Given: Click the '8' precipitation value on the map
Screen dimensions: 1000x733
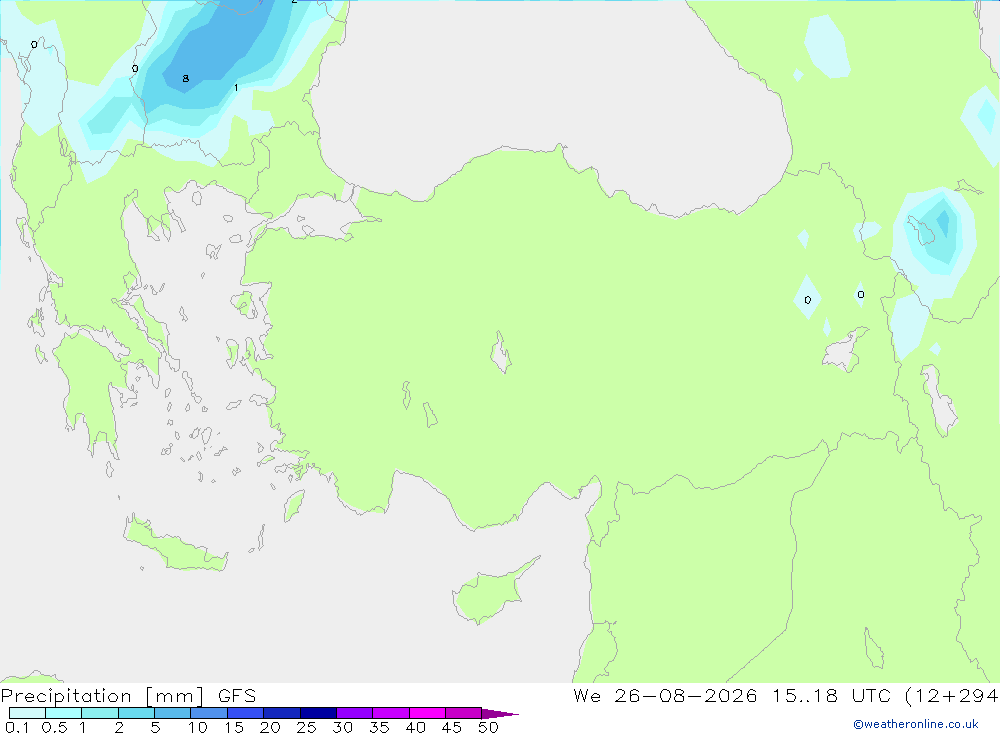Looking at the screenshot, I should click(x=186, y=78).
